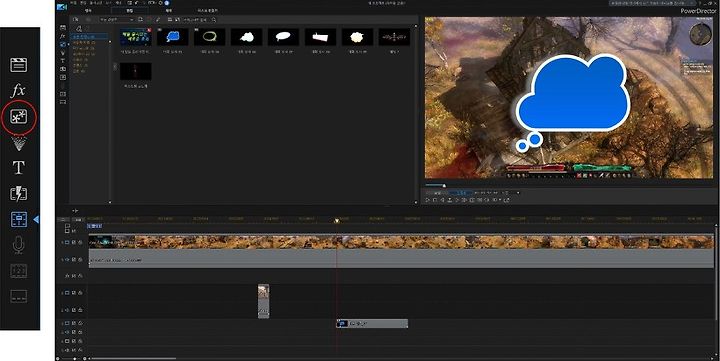The width and height of the screenshot is (720, 361).
Task: Select the active second tab in top row
Action: coord(129,10)
